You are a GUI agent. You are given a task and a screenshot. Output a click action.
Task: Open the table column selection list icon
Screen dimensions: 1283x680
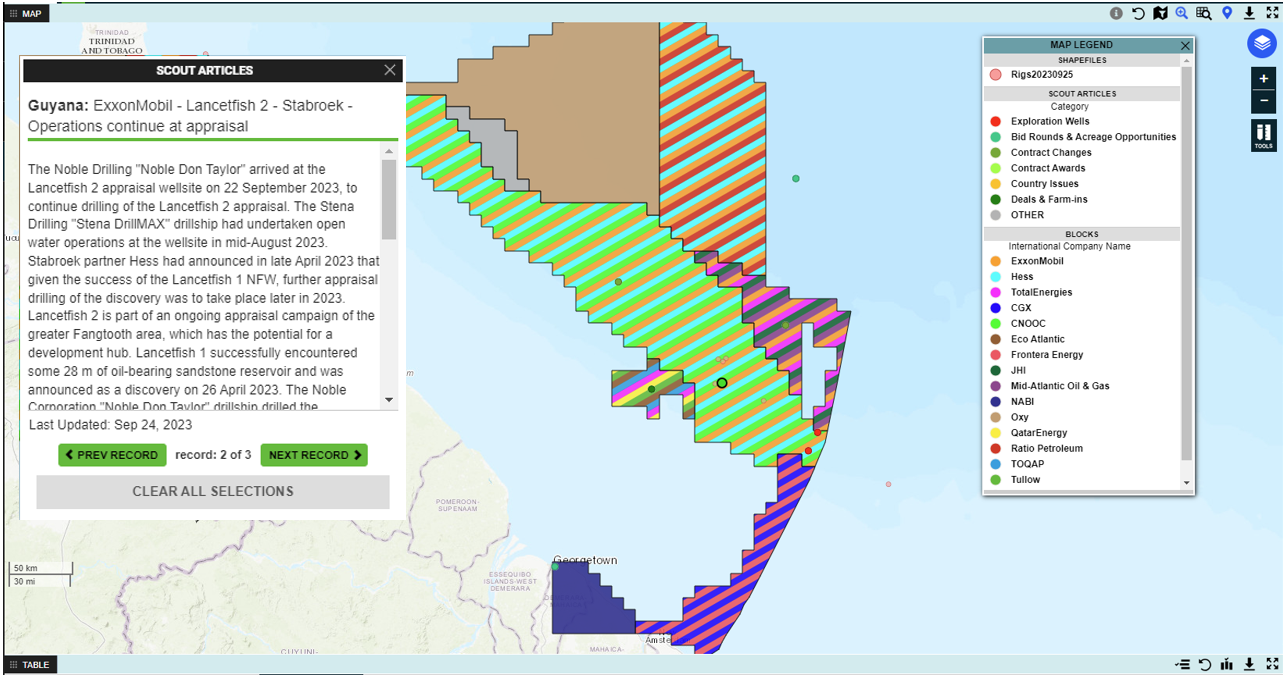[1183, 665]
